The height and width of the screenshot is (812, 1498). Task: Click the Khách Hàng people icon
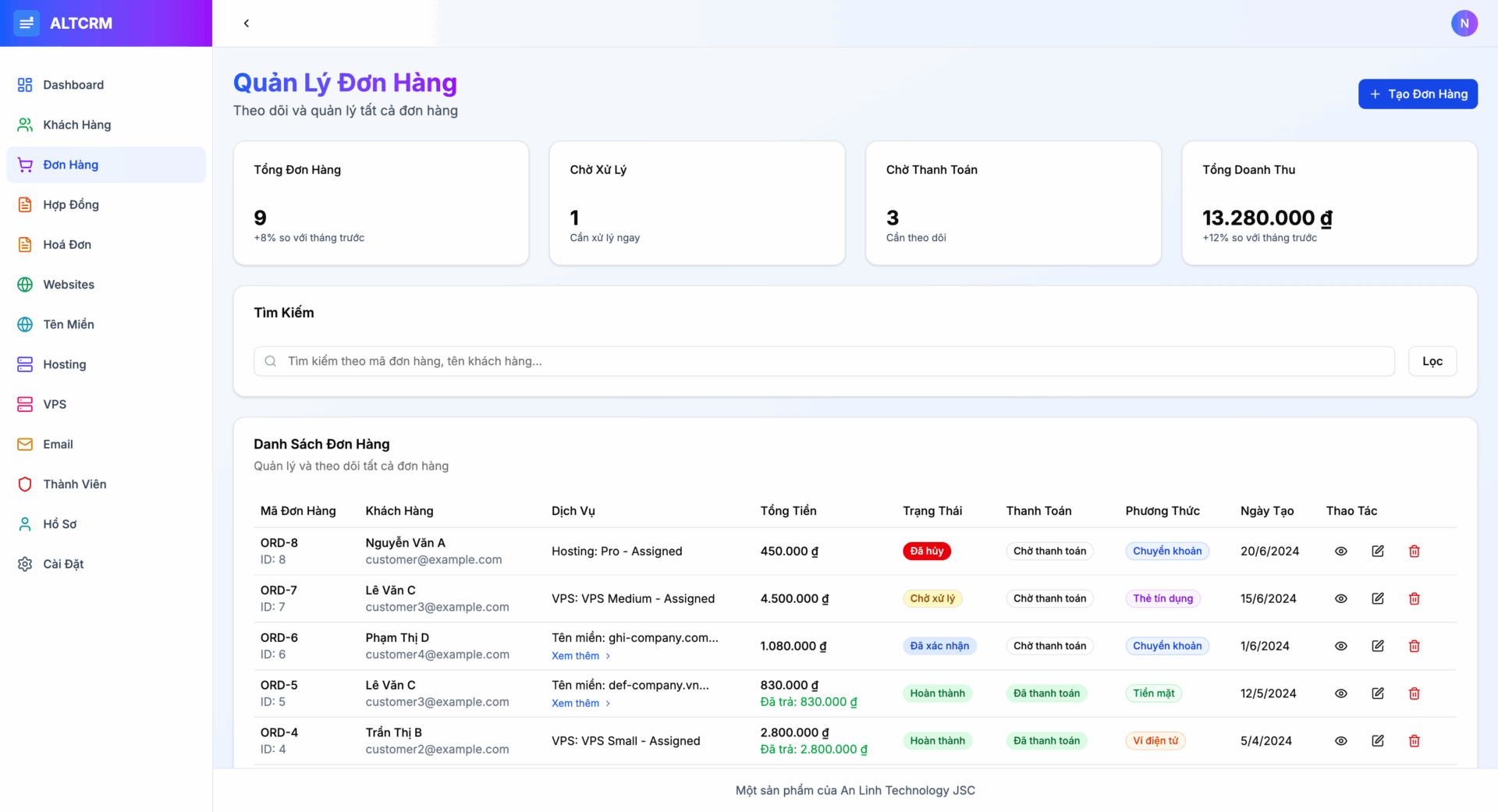coord(24,124)
